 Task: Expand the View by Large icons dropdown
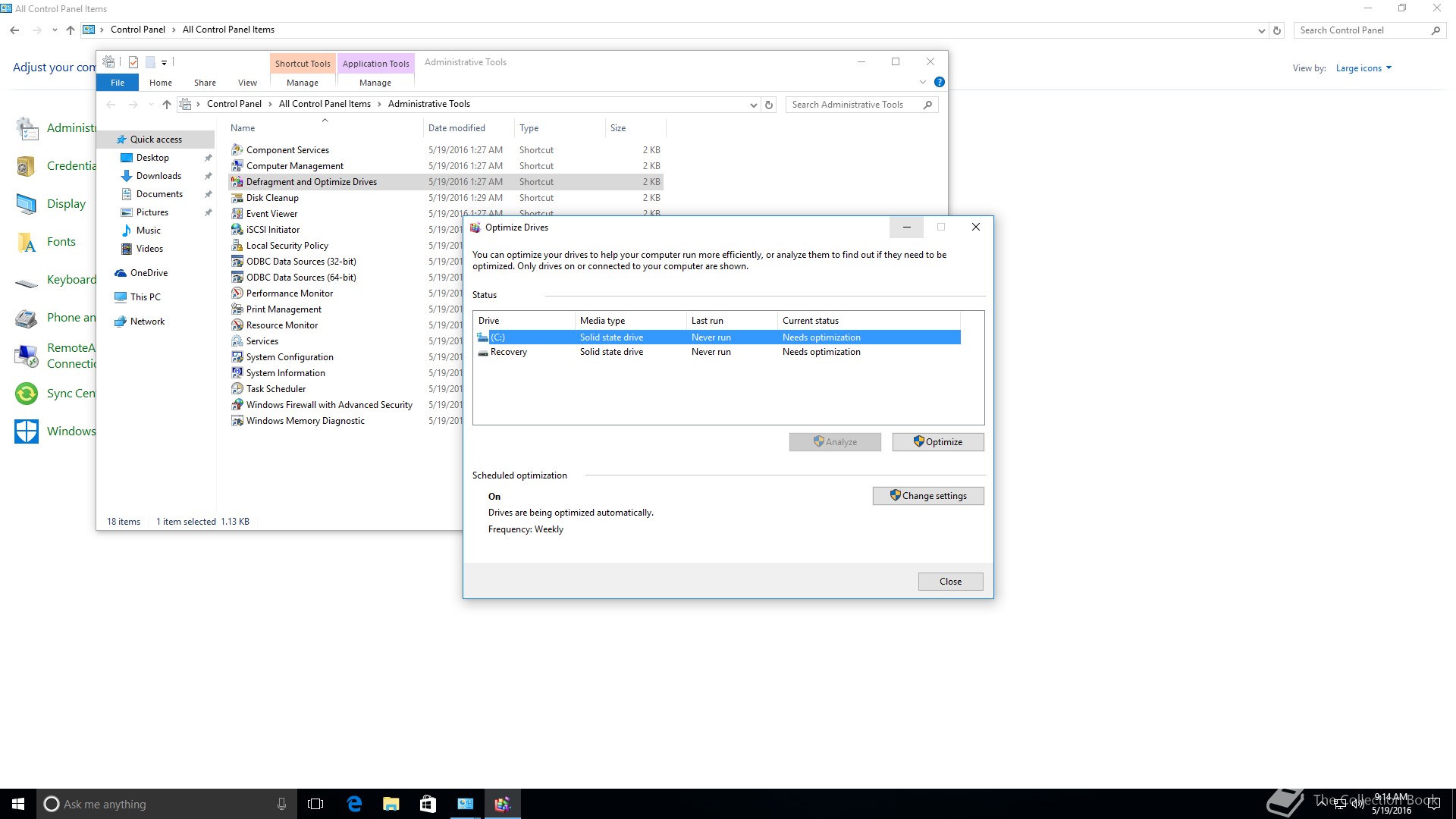[1363, 68]
